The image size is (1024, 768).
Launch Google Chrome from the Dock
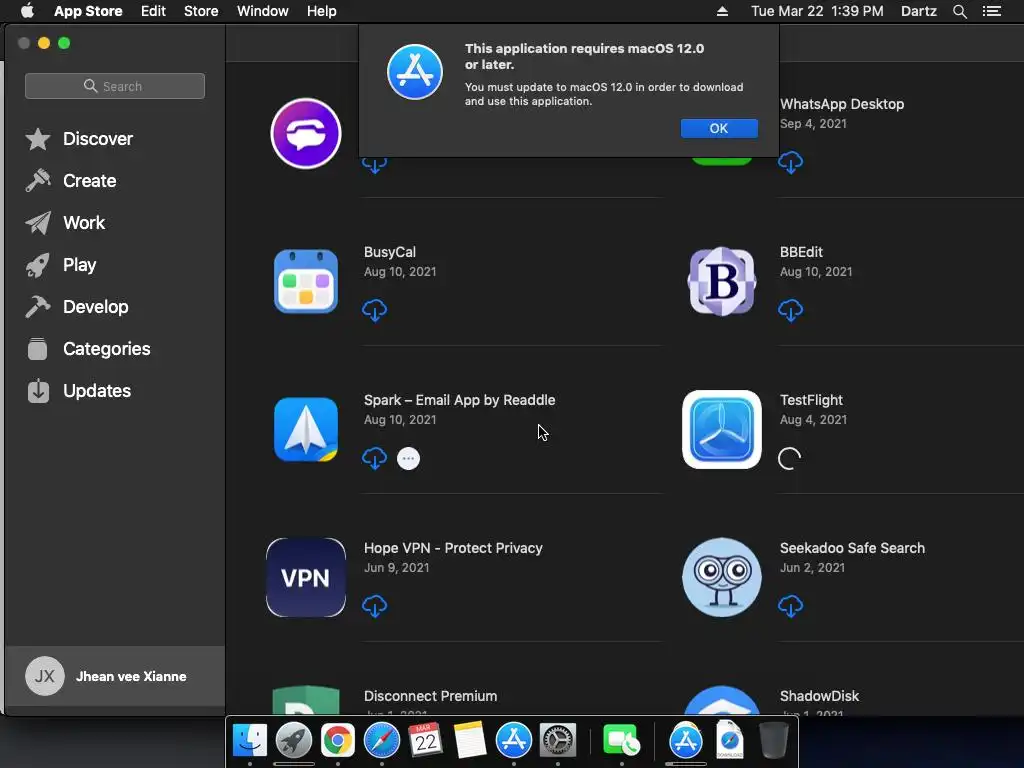[338, 741]
